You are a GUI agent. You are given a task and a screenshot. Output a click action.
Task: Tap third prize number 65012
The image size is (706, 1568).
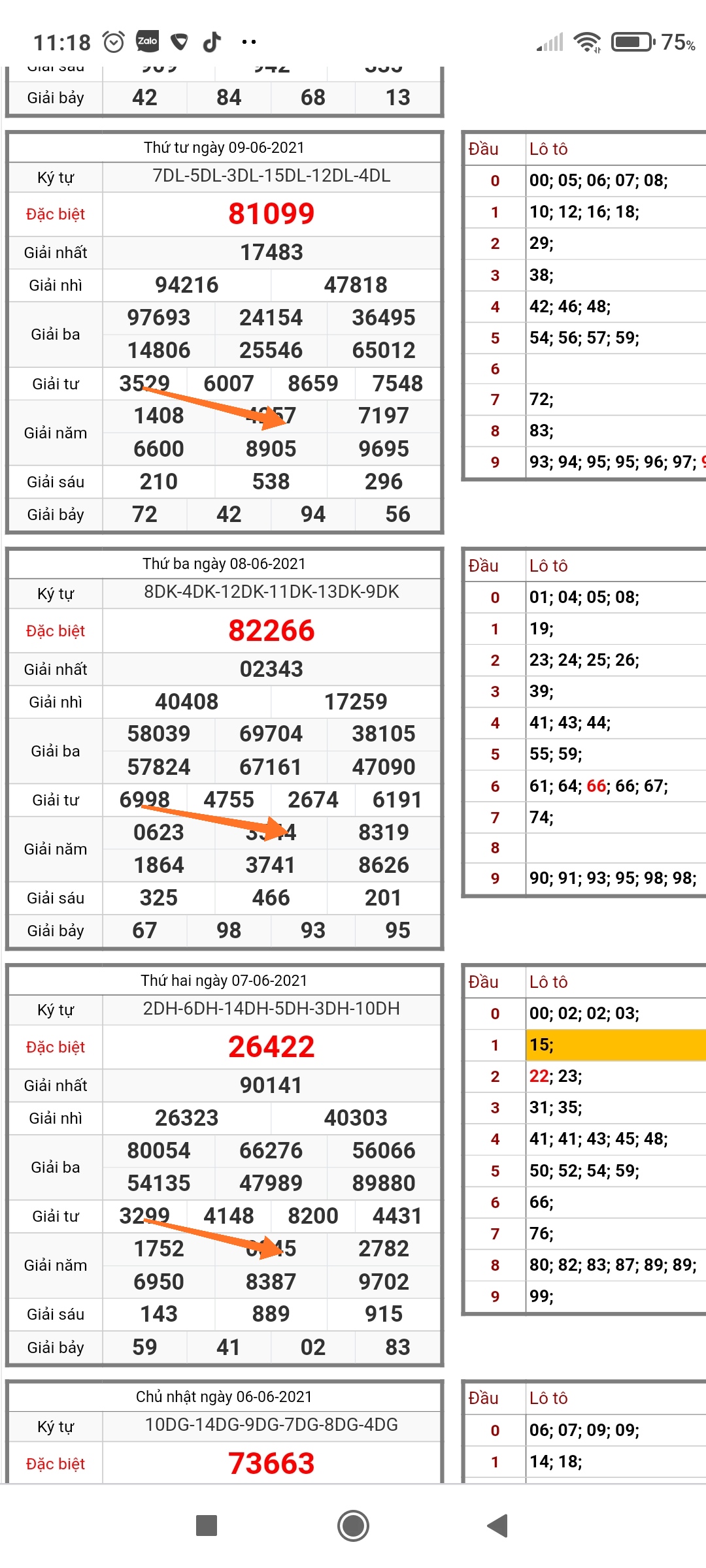tap(384, 350)
